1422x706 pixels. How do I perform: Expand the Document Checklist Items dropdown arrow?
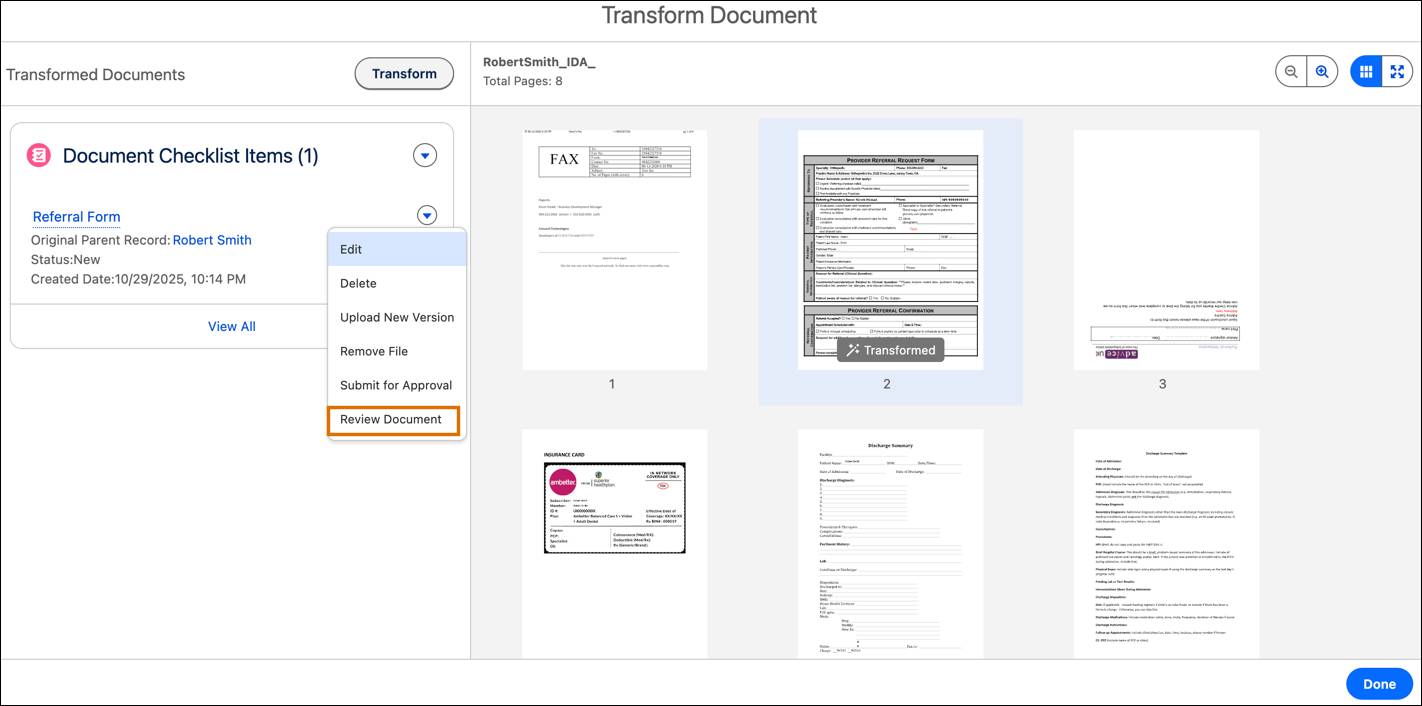click(x=425, y=155)
